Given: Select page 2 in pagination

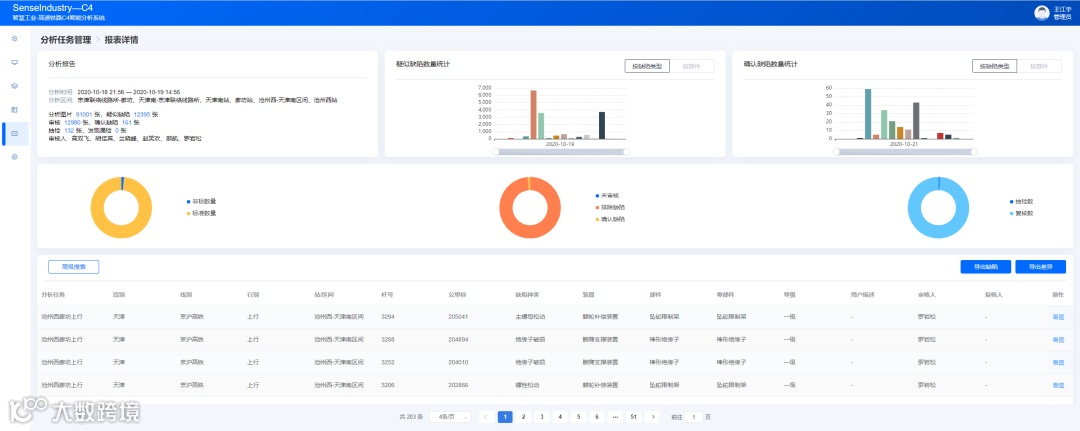Looking at the screenshot, I should [x=523, y=417].
